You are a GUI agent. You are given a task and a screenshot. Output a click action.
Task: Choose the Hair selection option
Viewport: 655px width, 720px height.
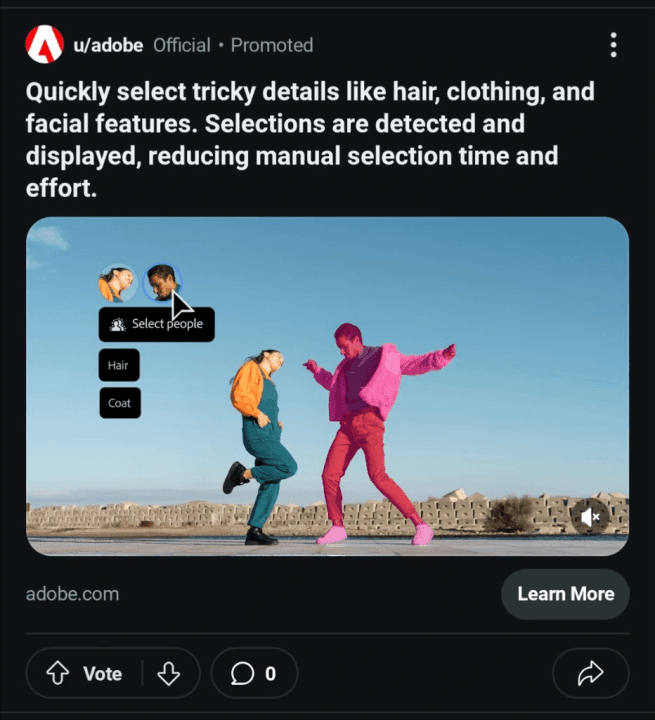(x=118, y=366)
